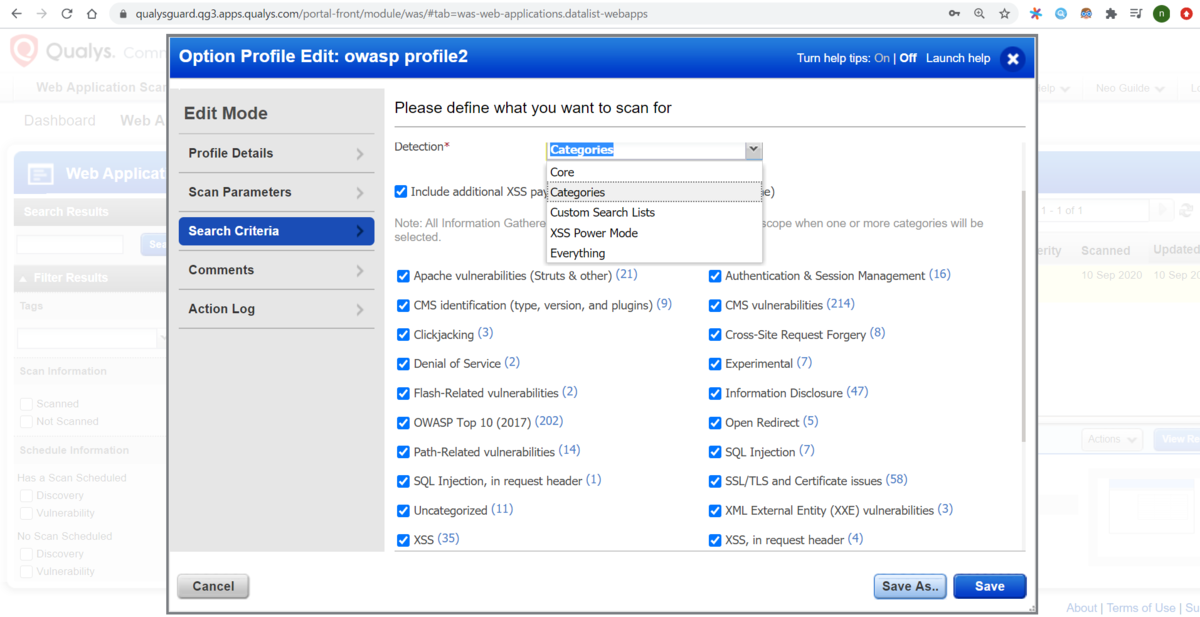Expand the Action Log chevron arrow

pyautogui.click(x=359, y=310)
